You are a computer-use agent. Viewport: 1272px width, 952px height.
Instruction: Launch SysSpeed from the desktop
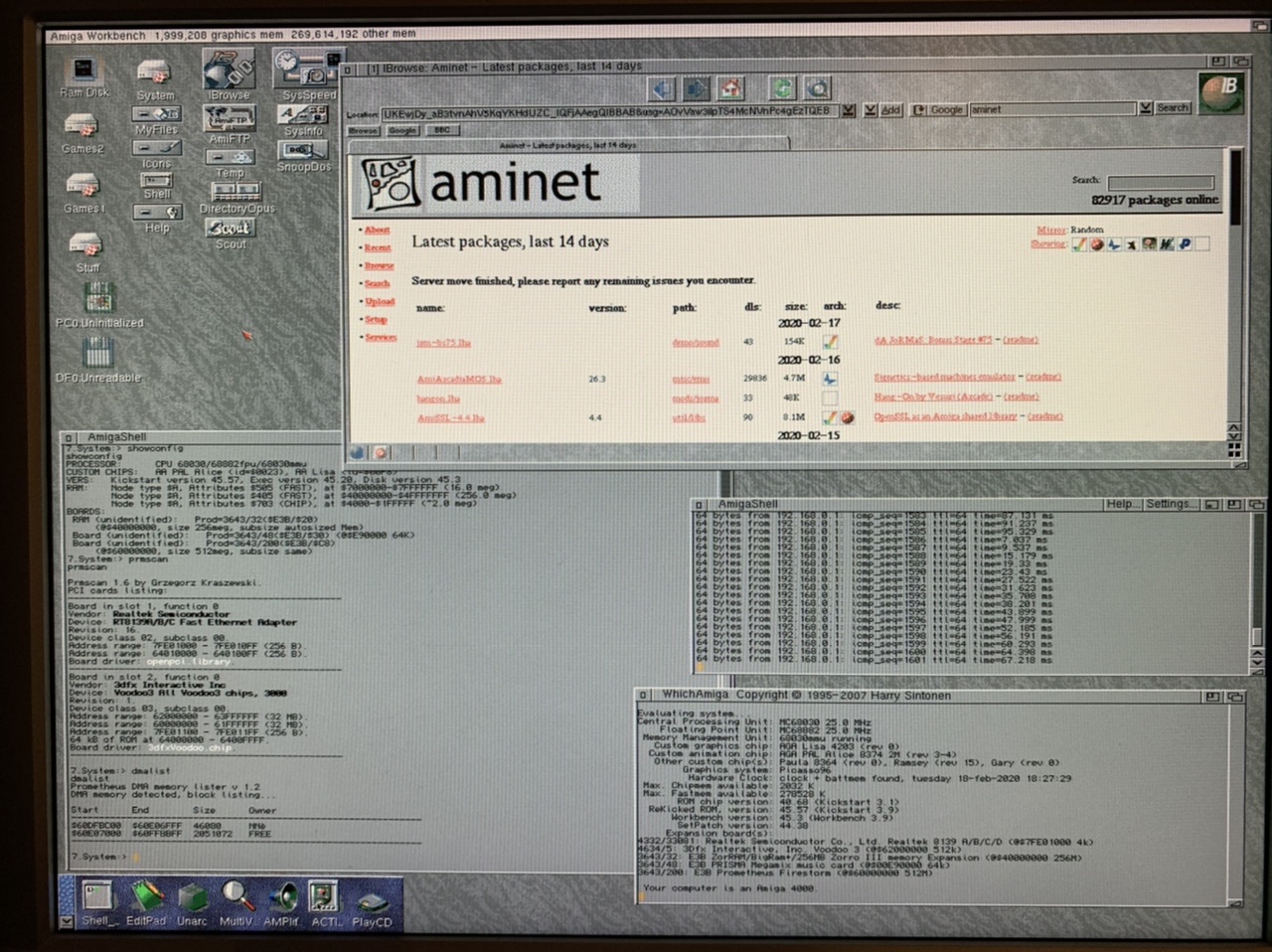(308, 75)
